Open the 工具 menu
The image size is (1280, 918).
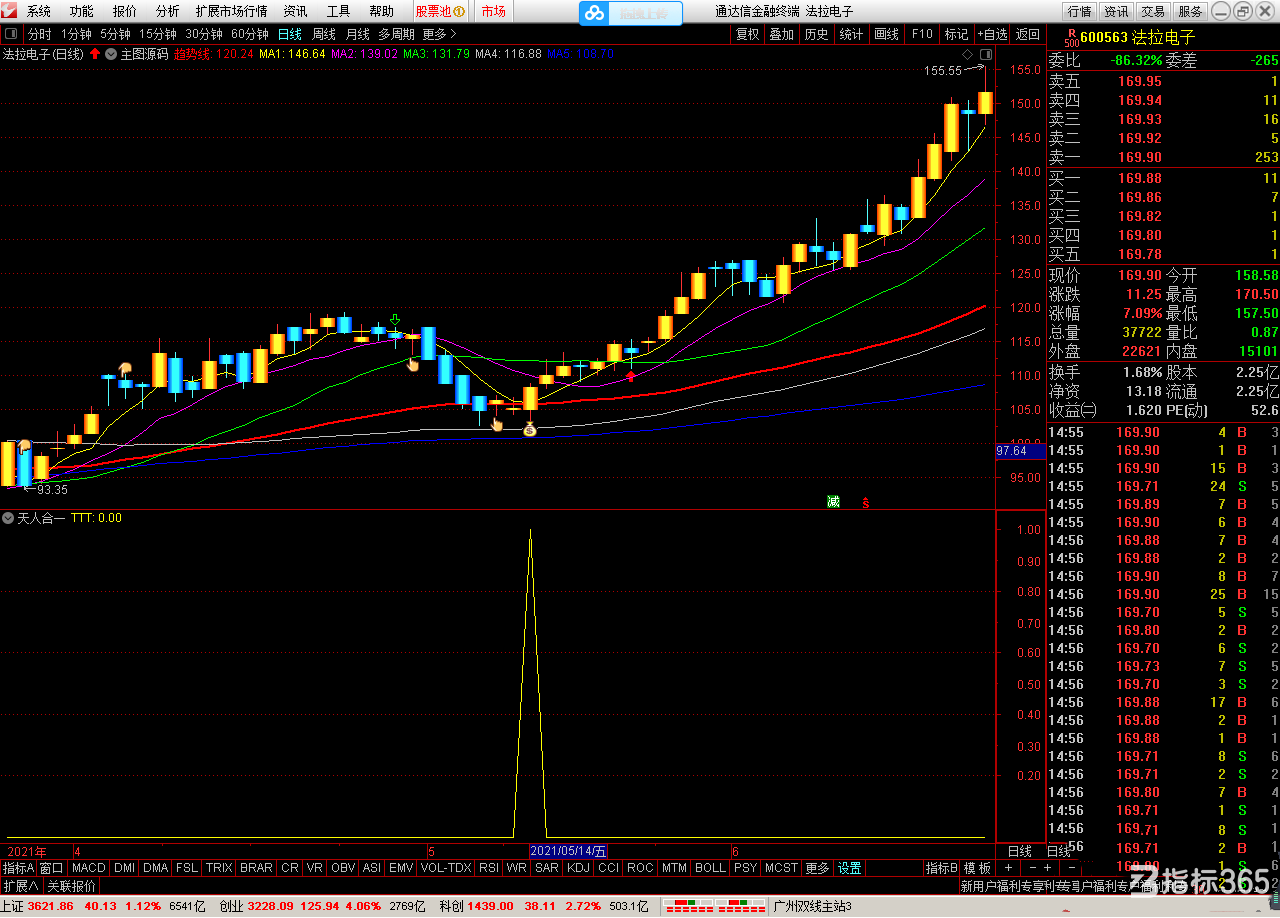[338, 12]
